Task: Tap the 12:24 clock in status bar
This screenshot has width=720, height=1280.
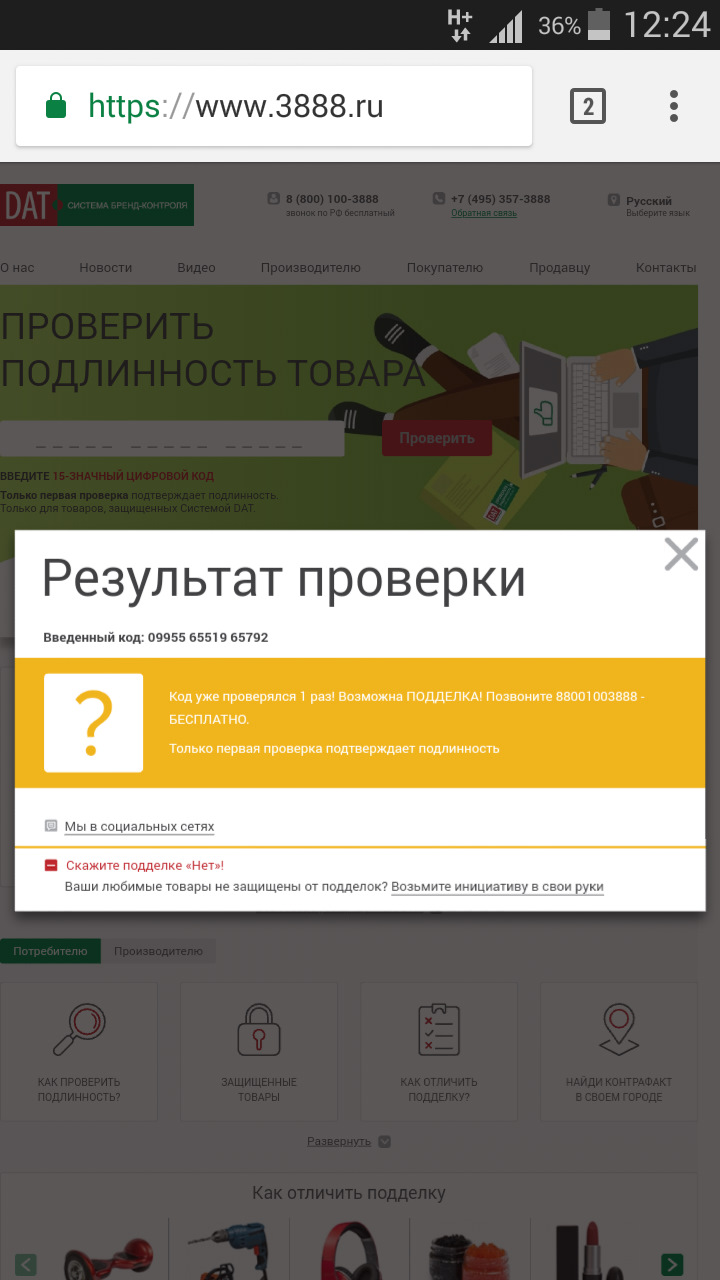Action: pos(667,25)
